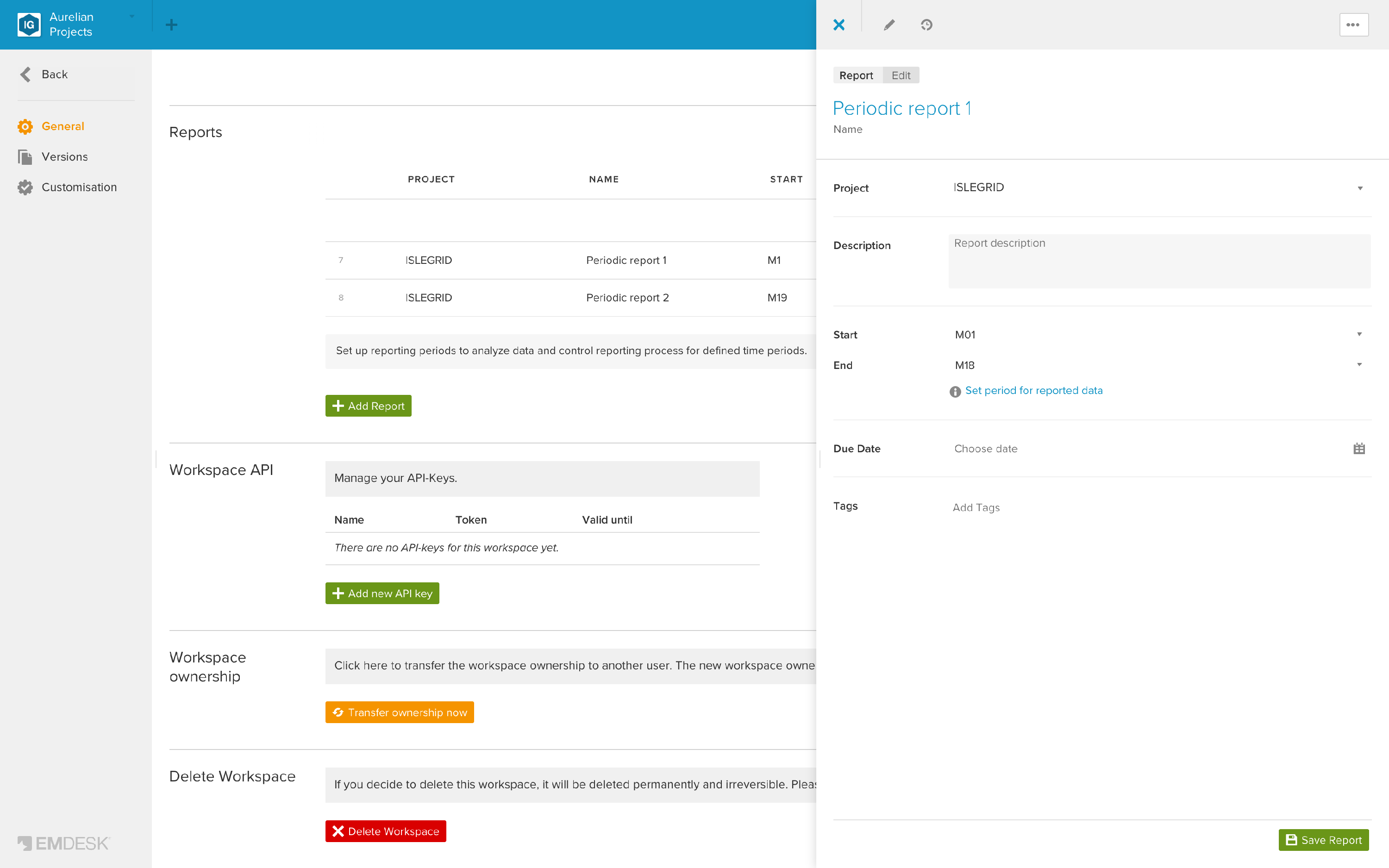Expand the End M18 dropdown

(x=1159, y=365)
